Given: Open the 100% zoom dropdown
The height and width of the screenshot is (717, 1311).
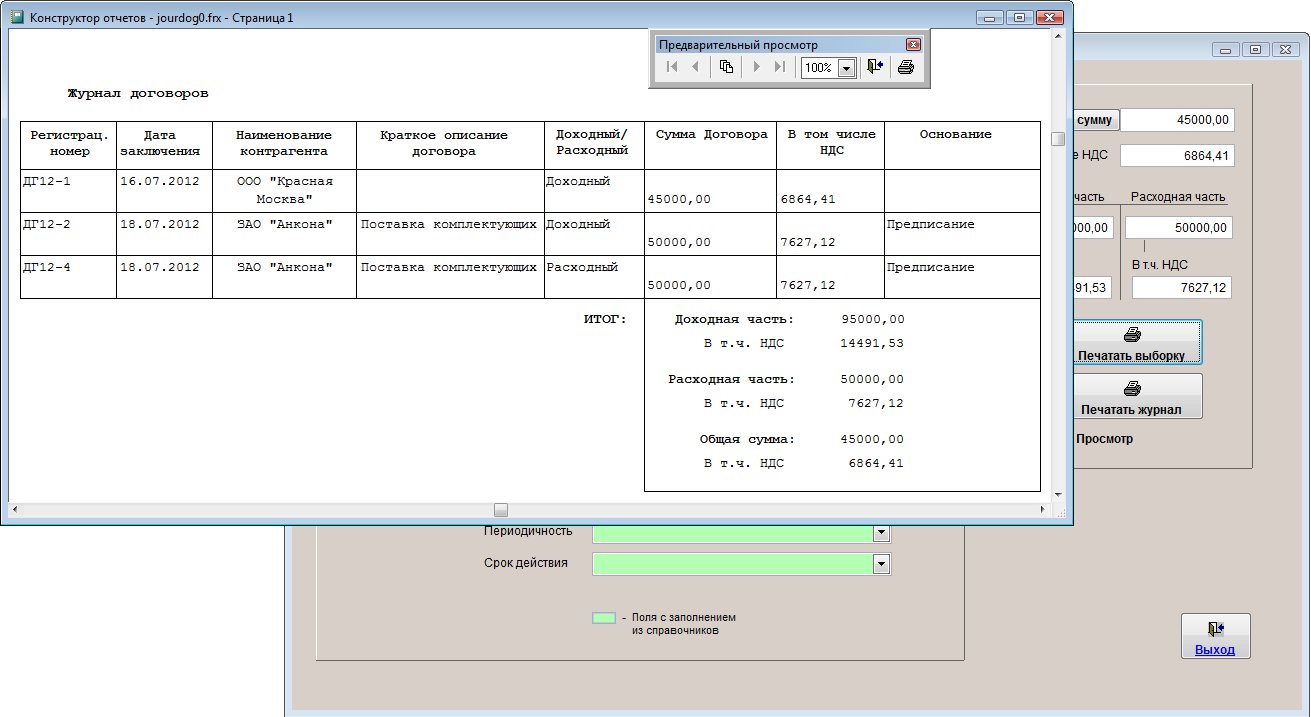Looking at the screenshot, I should (x=846, y=68).
